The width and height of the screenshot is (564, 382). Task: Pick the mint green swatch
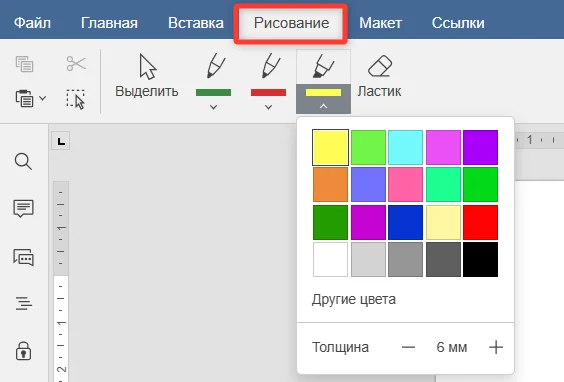point(443,185)
